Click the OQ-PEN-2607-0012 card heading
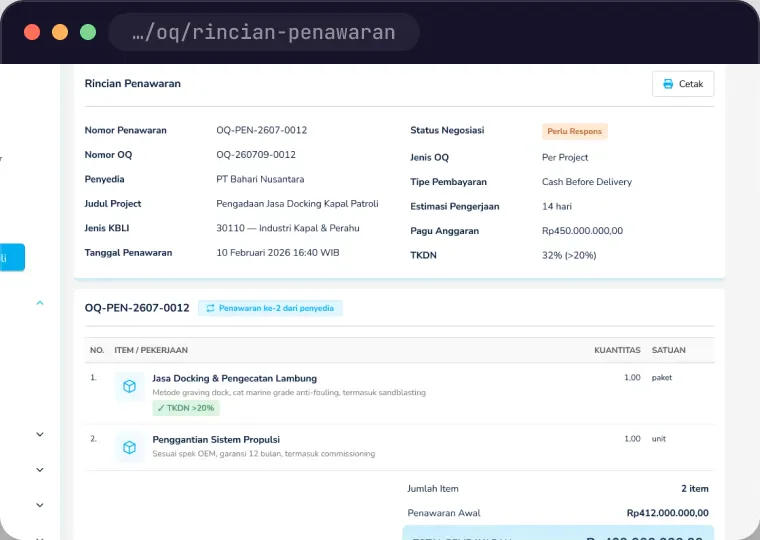 pyautogui.click(x=137, y=308)
